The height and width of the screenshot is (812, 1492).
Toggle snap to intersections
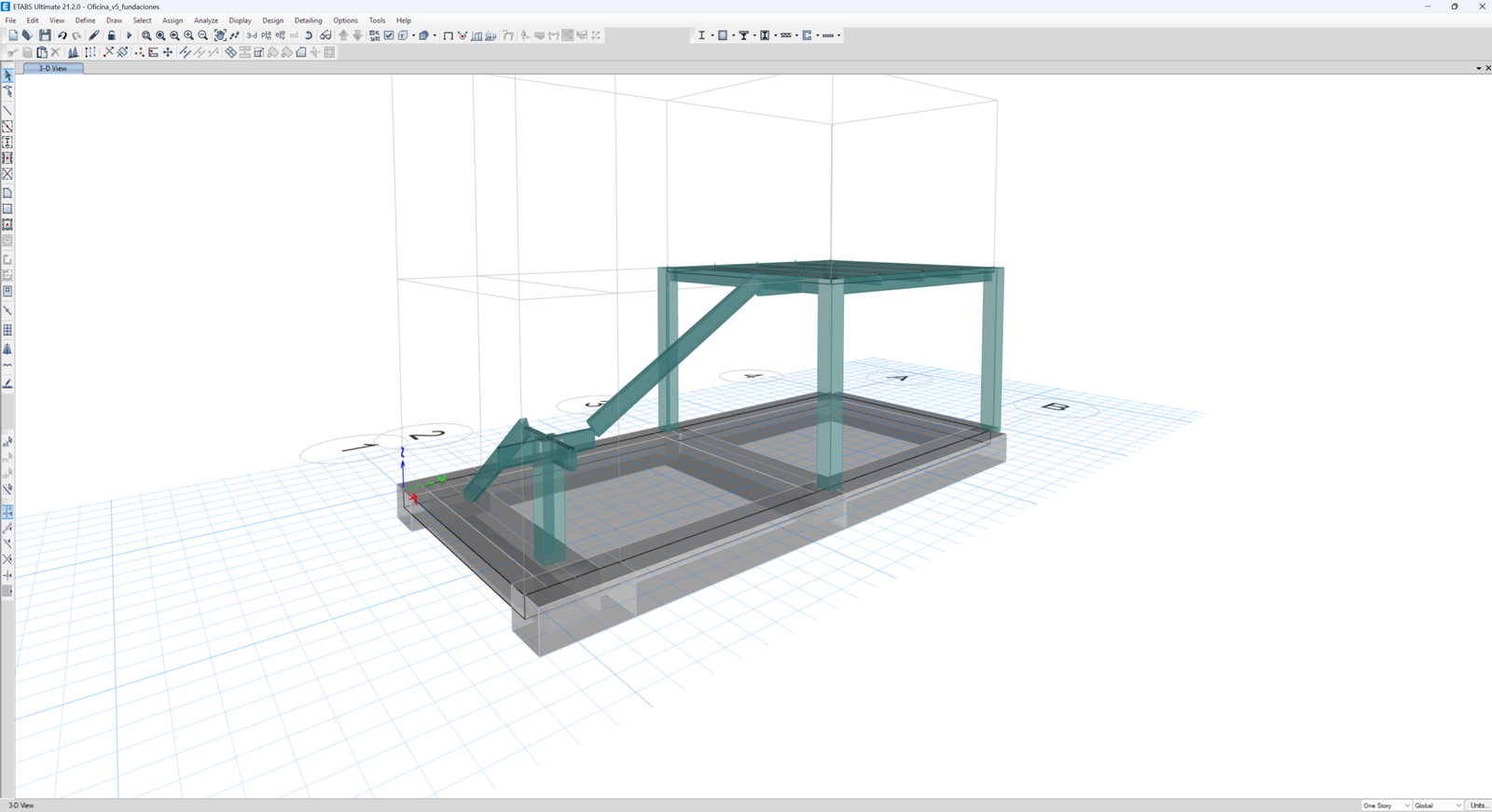7,559
